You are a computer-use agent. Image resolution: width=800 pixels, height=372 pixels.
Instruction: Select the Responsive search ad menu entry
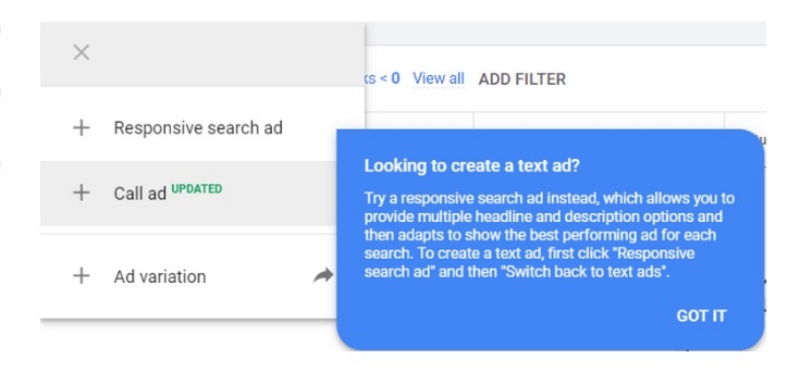[x=203, y=128]
